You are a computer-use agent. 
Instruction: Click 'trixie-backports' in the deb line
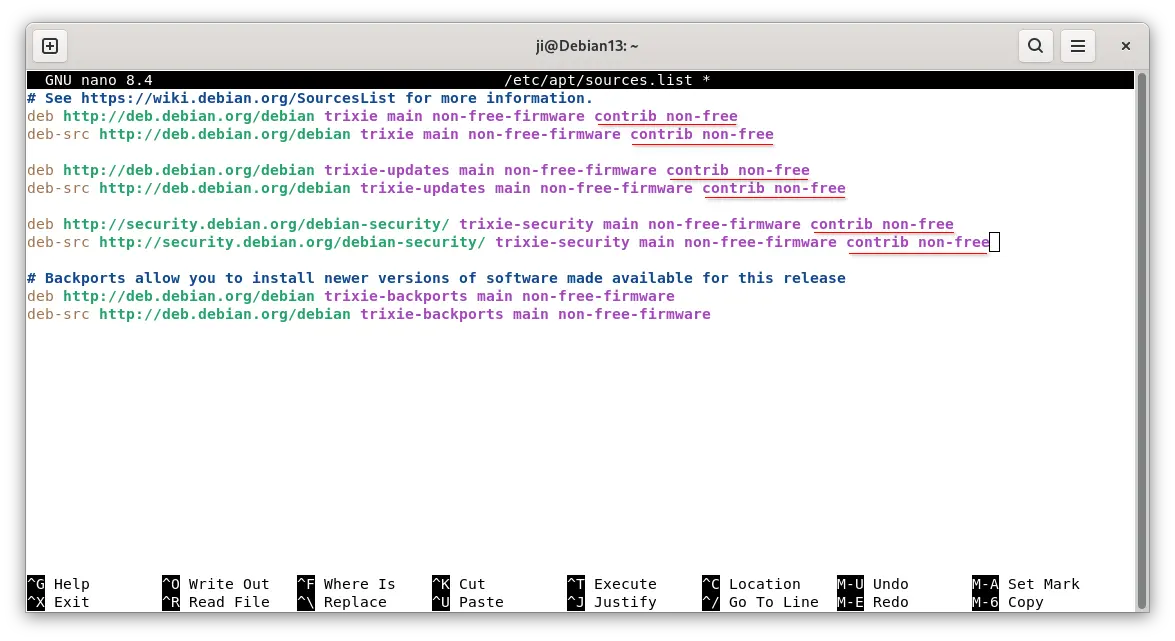pyautogui.click(x=396, y=296)
